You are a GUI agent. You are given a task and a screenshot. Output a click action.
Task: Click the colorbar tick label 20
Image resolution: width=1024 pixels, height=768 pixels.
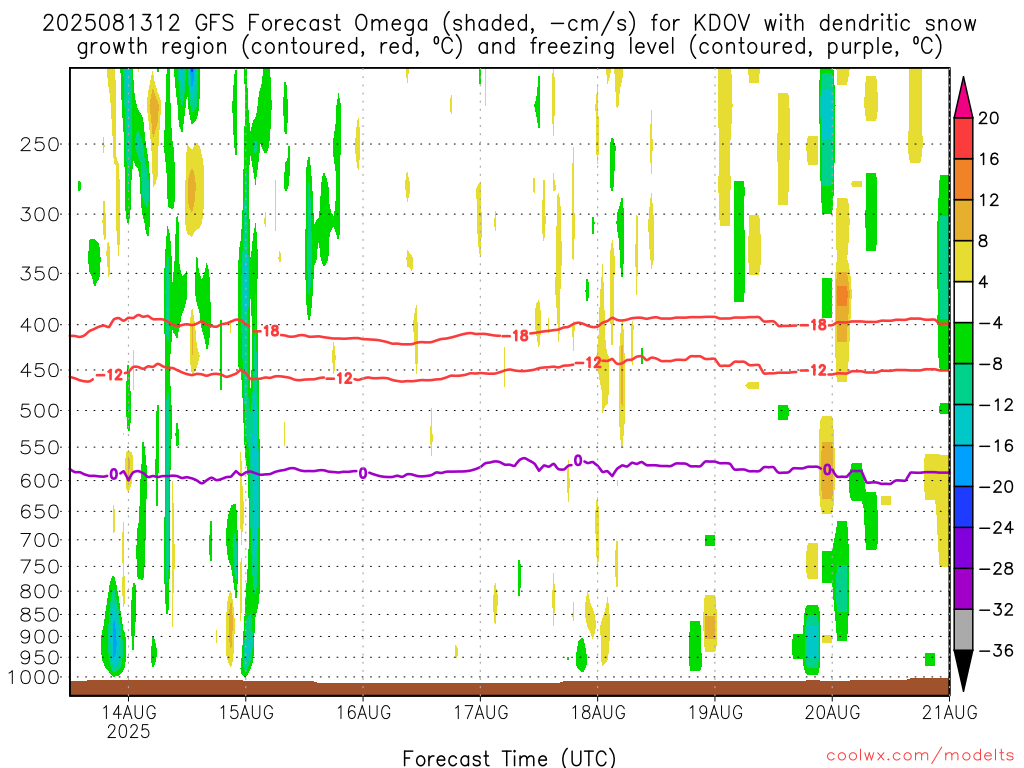tap(989, 118)
